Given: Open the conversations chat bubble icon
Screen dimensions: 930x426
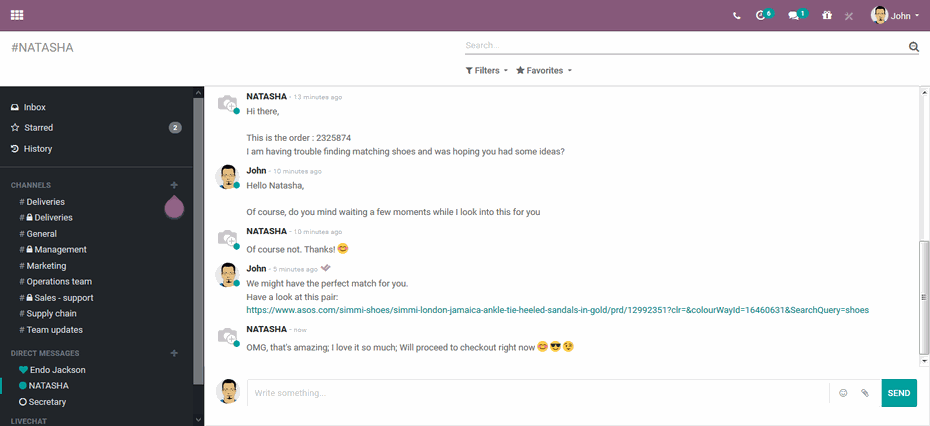Looking at the screenshot, I should 795,16.
